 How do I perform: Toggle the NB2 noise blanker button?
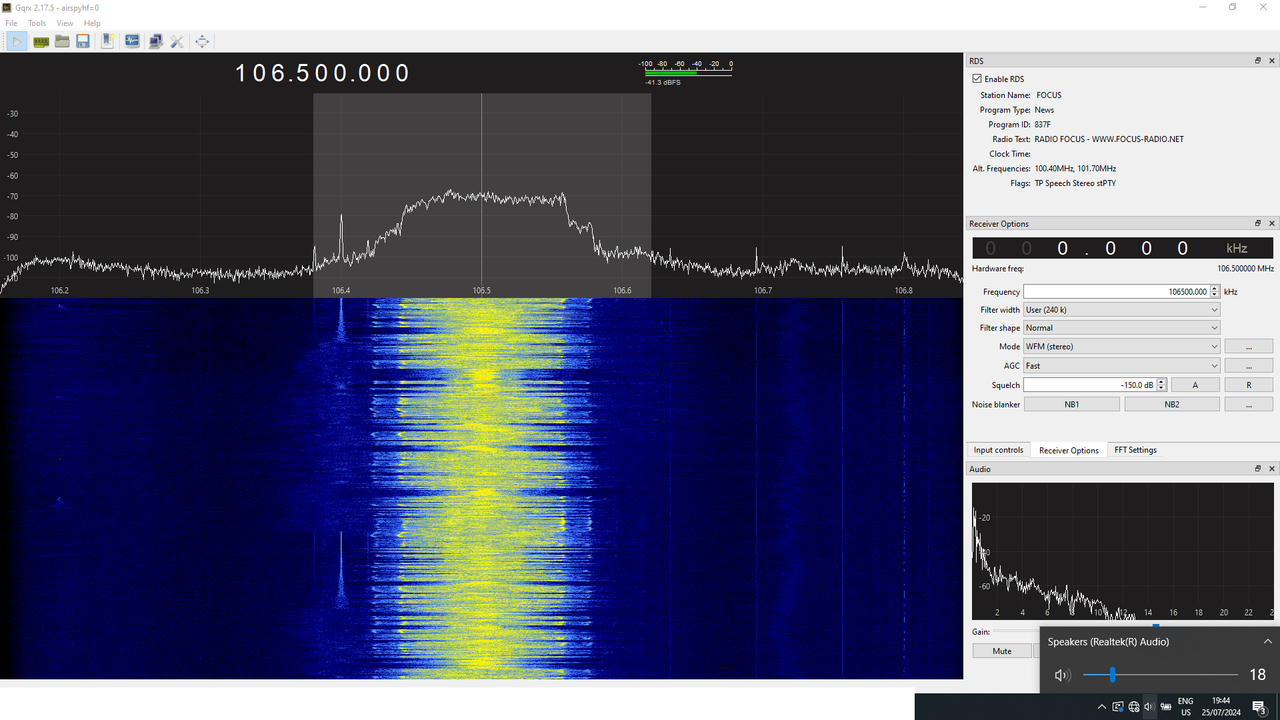pyautogui.click(x=1172, y=404)
